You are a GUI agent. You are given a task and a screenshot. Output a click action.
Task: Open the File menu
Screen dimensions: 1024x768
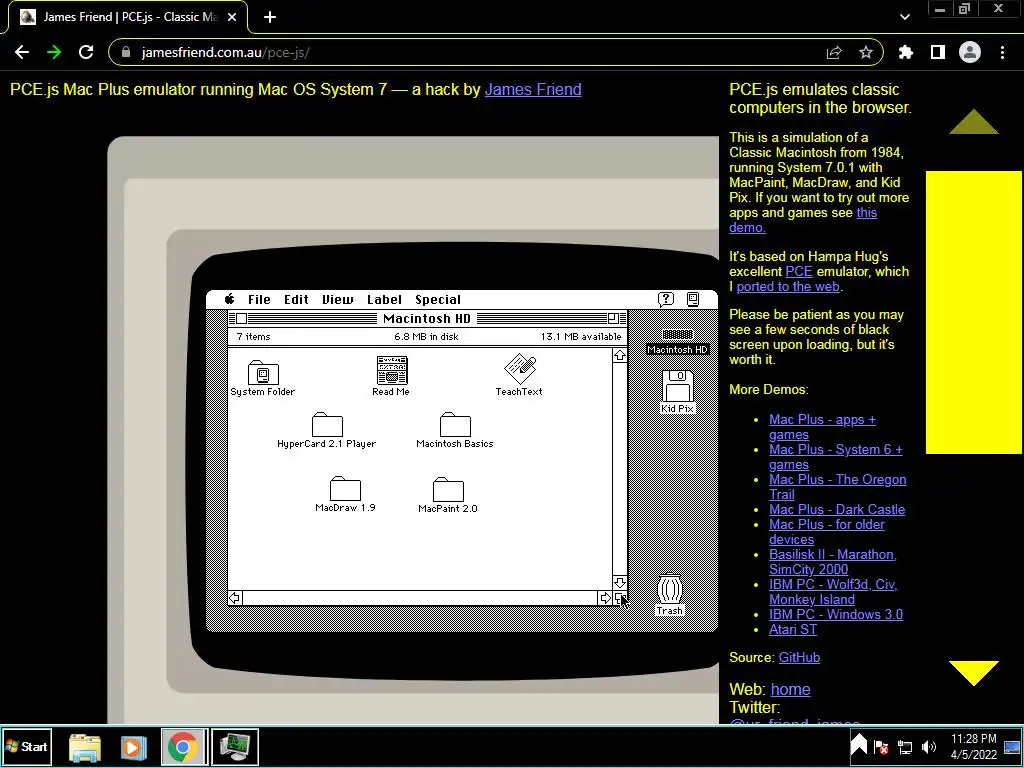click(x=259, y=299)
